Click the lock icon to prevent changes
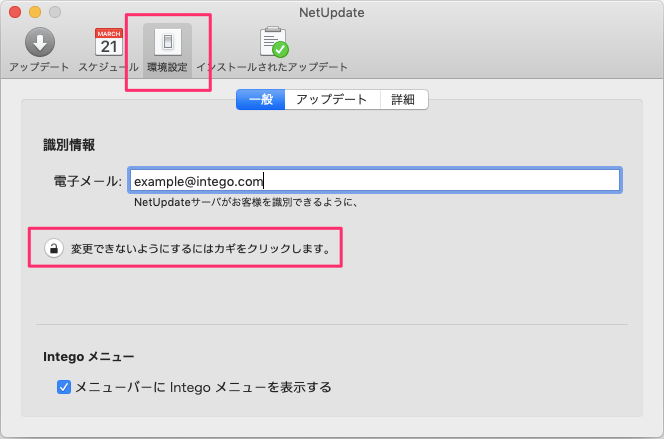664x439 pixels. (54, 248)
